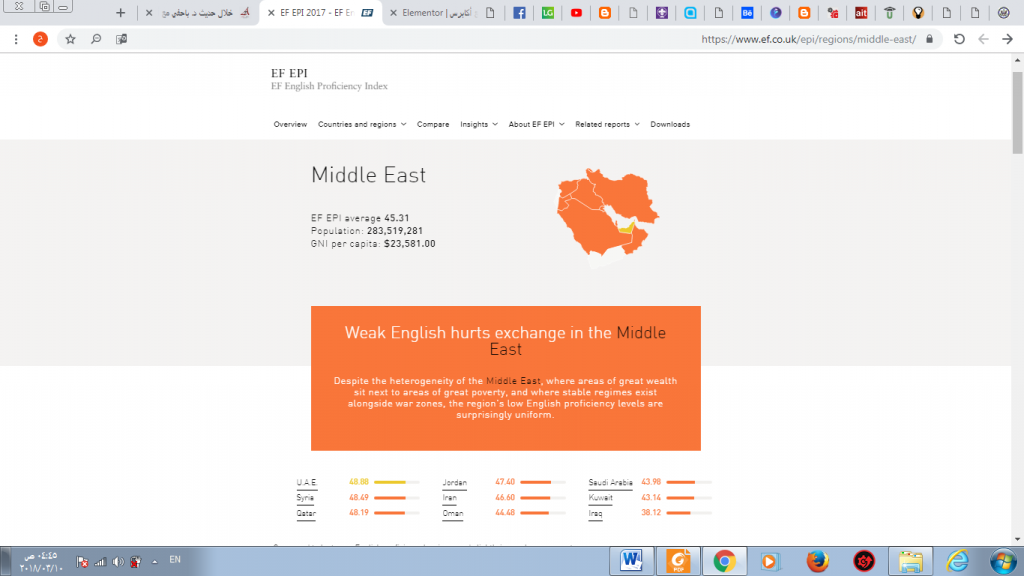This screenshot has height=576, width=1024.
Task: Open the Saudi Arabia country link
Action: (611, 483)
